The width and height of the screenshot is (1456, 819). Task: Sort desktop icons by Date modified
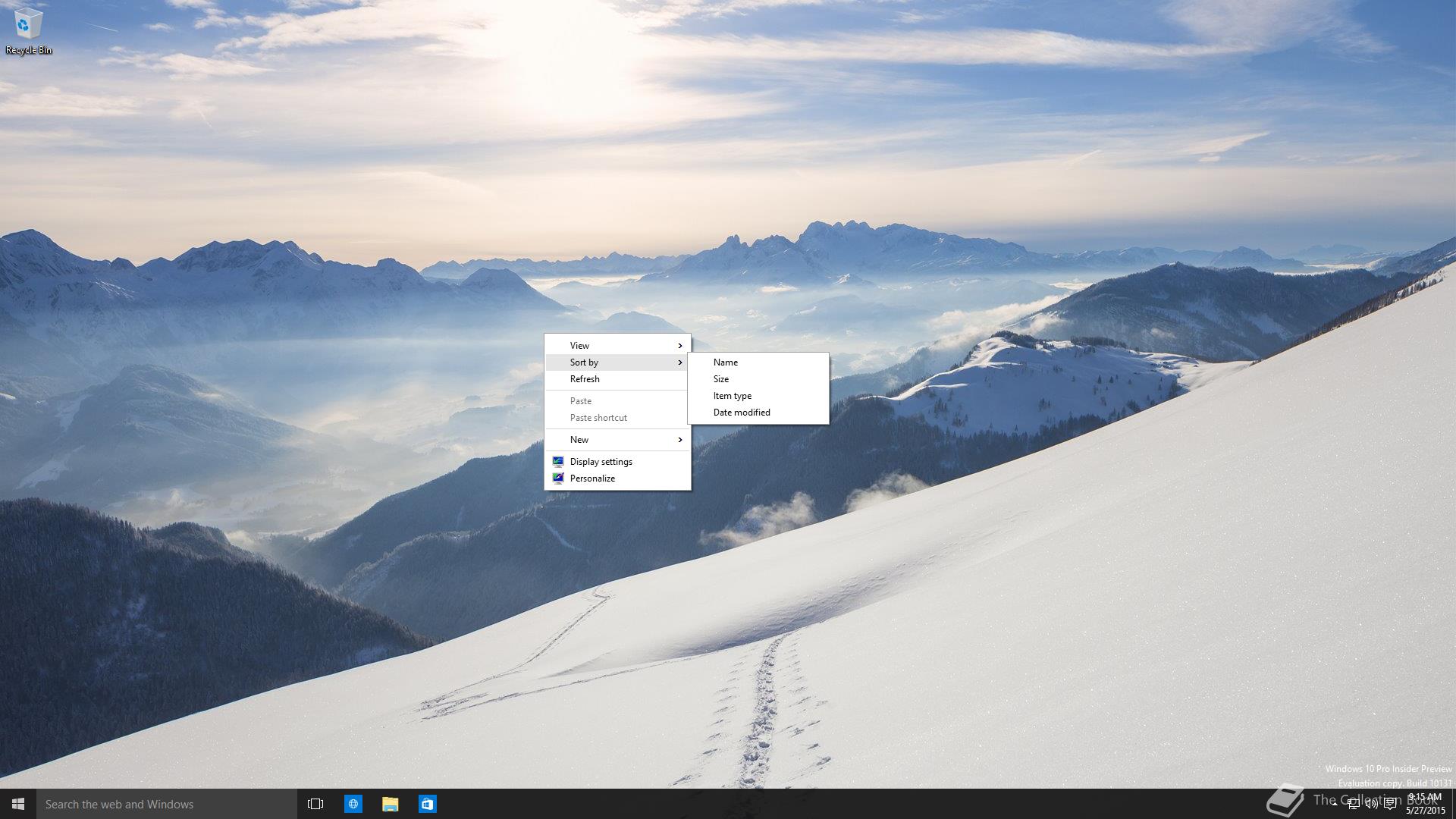pos(758,413)
